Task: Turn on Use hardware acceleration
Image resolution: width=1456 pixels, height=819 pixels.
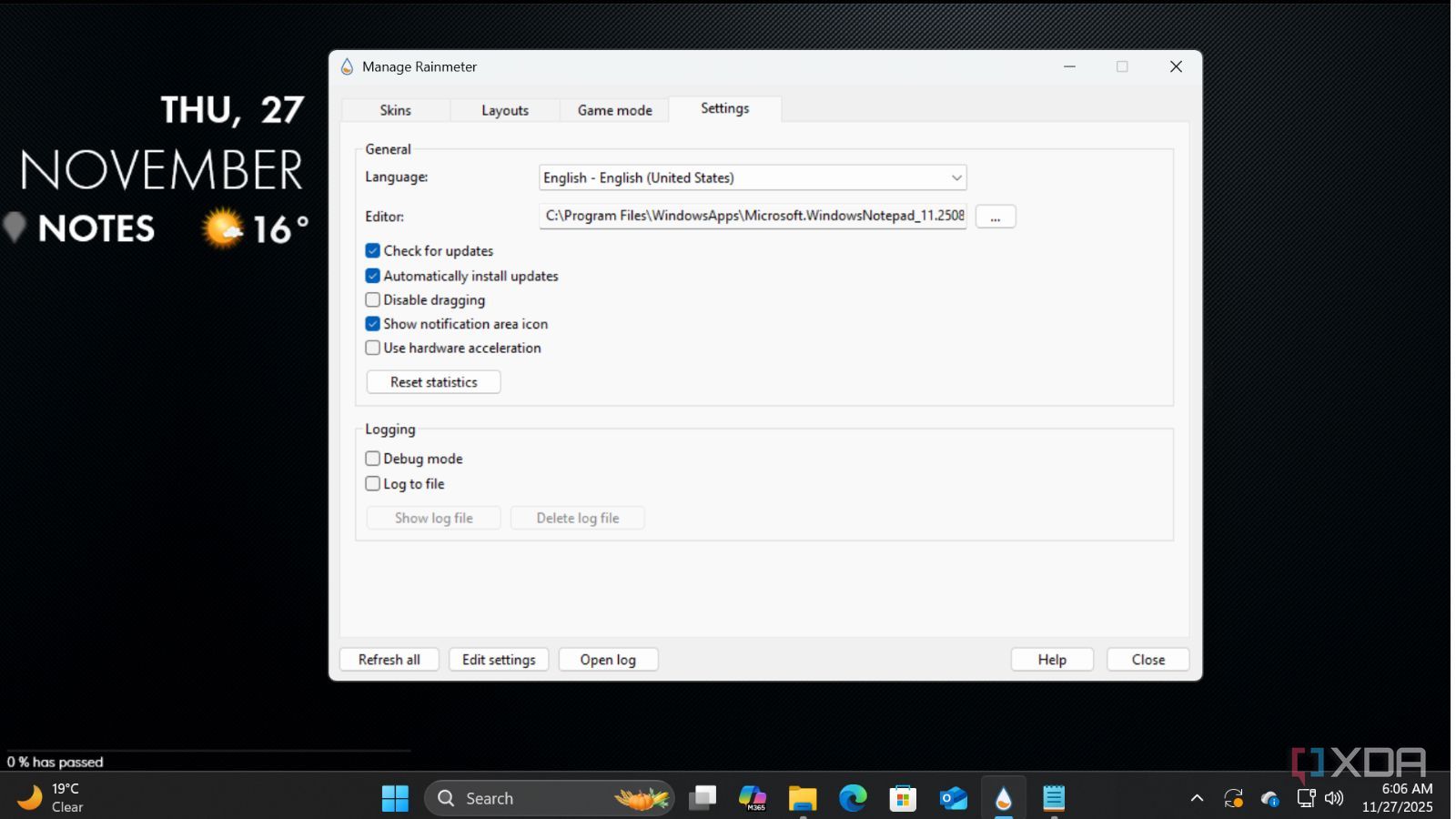Action: 373,348
